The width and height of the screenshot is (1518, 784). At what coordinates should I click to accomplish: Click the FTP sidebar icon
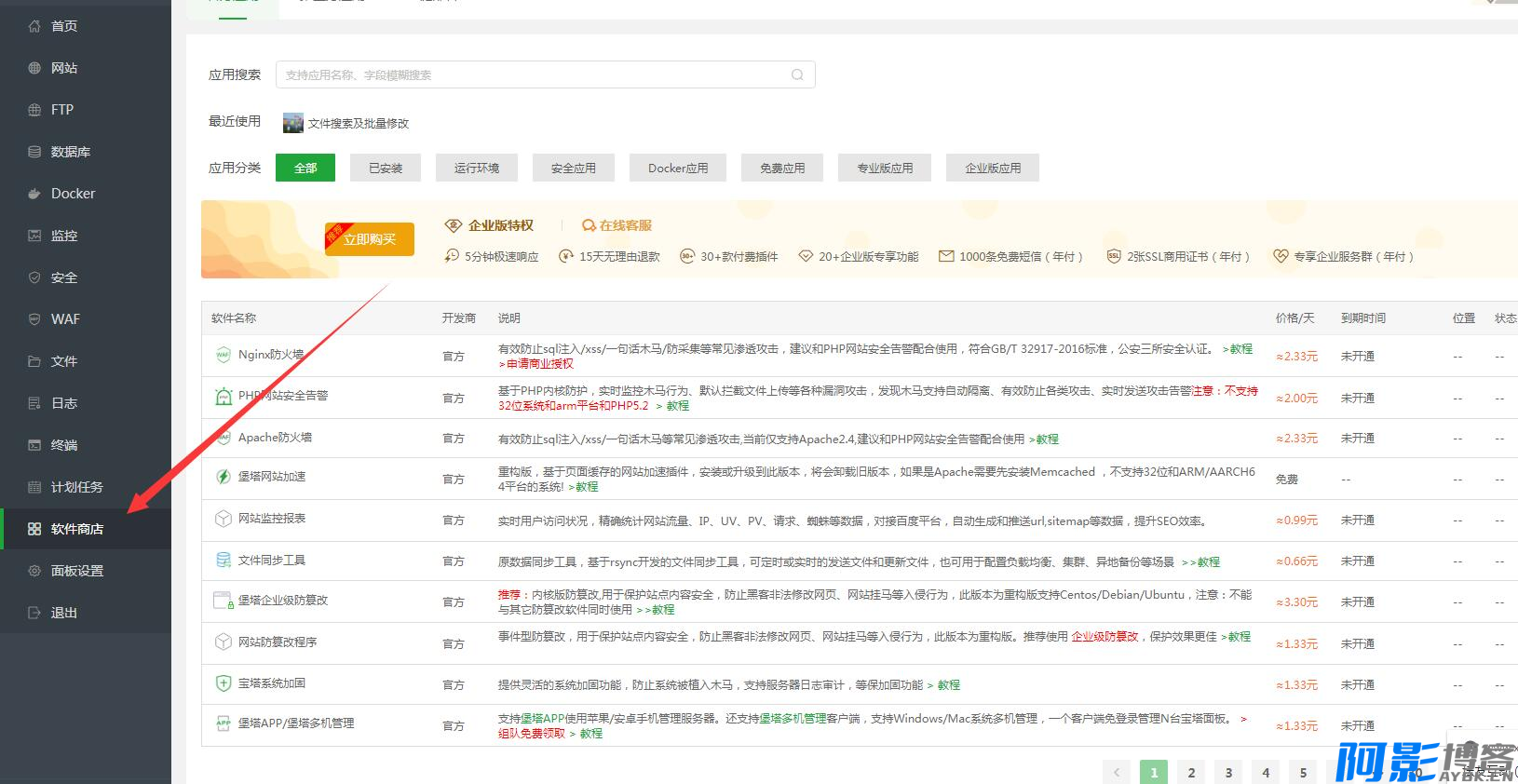(x=34, y=110)
